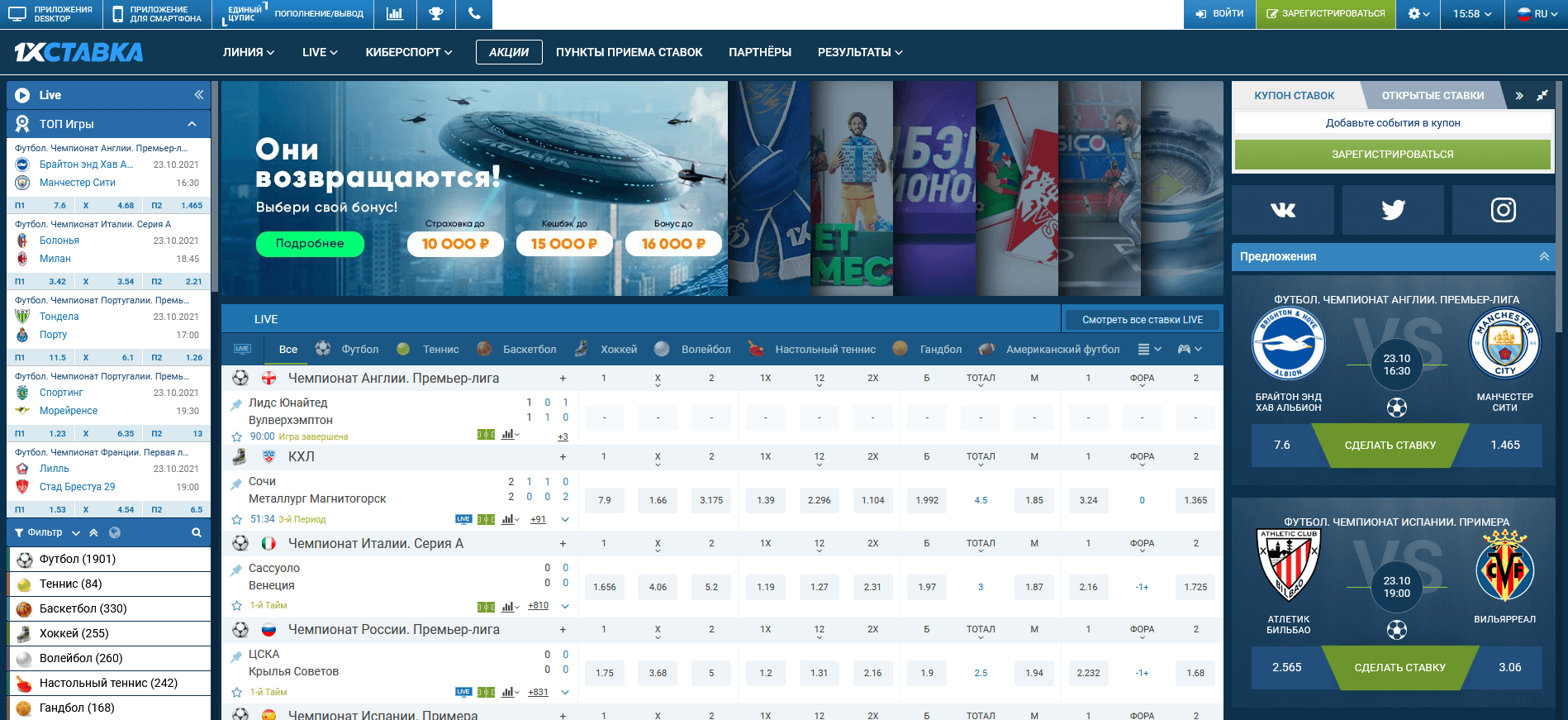Open the VK social network page
Image resolution: width=1568 pixels, height=720 pixels.
click(1282, 210)
